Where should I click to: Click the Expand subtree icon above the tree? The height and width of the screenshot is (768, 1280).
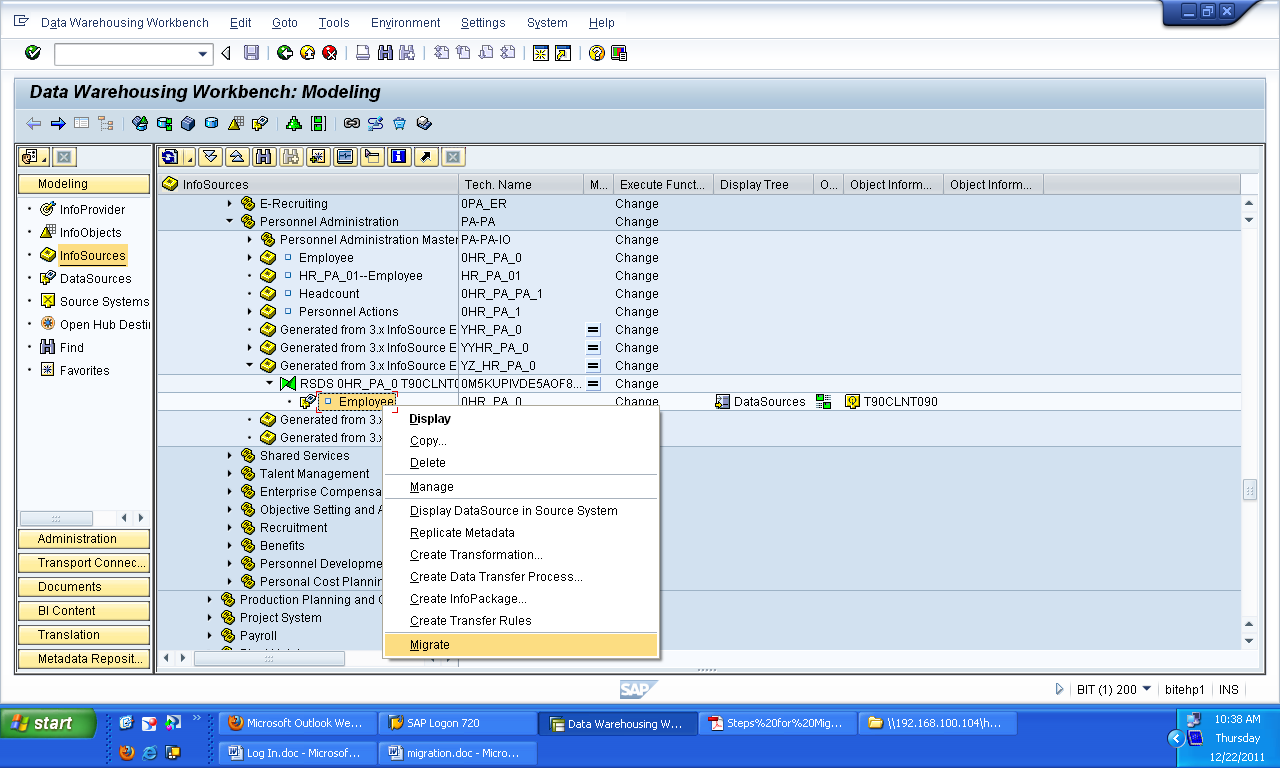point(210,157)
